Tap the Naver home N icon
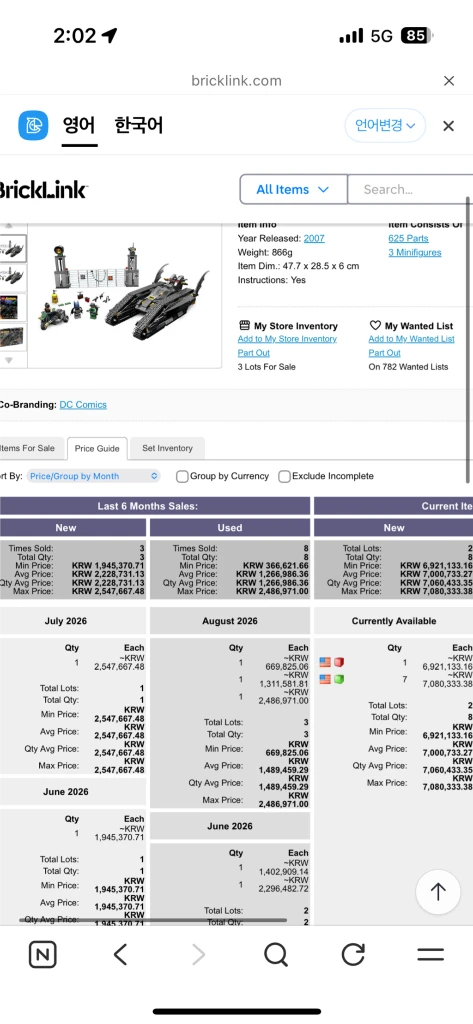 pos(42,955)
